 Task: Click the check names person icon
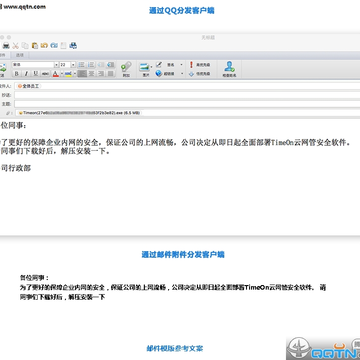pyautogui.click(x=229, y=69)
